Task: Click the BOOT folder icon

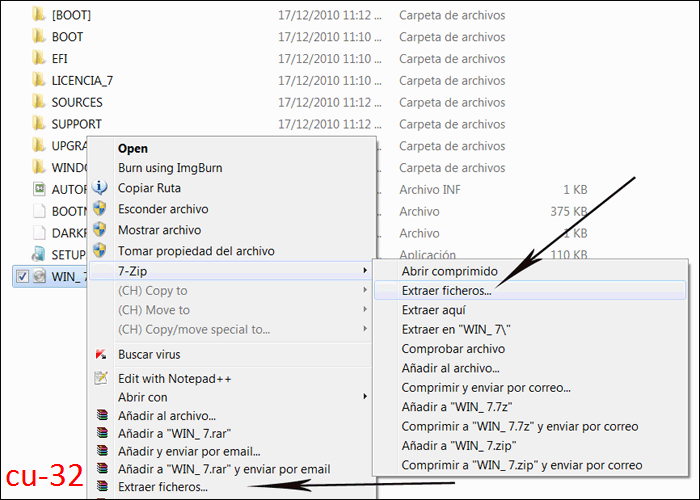Action: pyautogui.click(x=39, y=36)
